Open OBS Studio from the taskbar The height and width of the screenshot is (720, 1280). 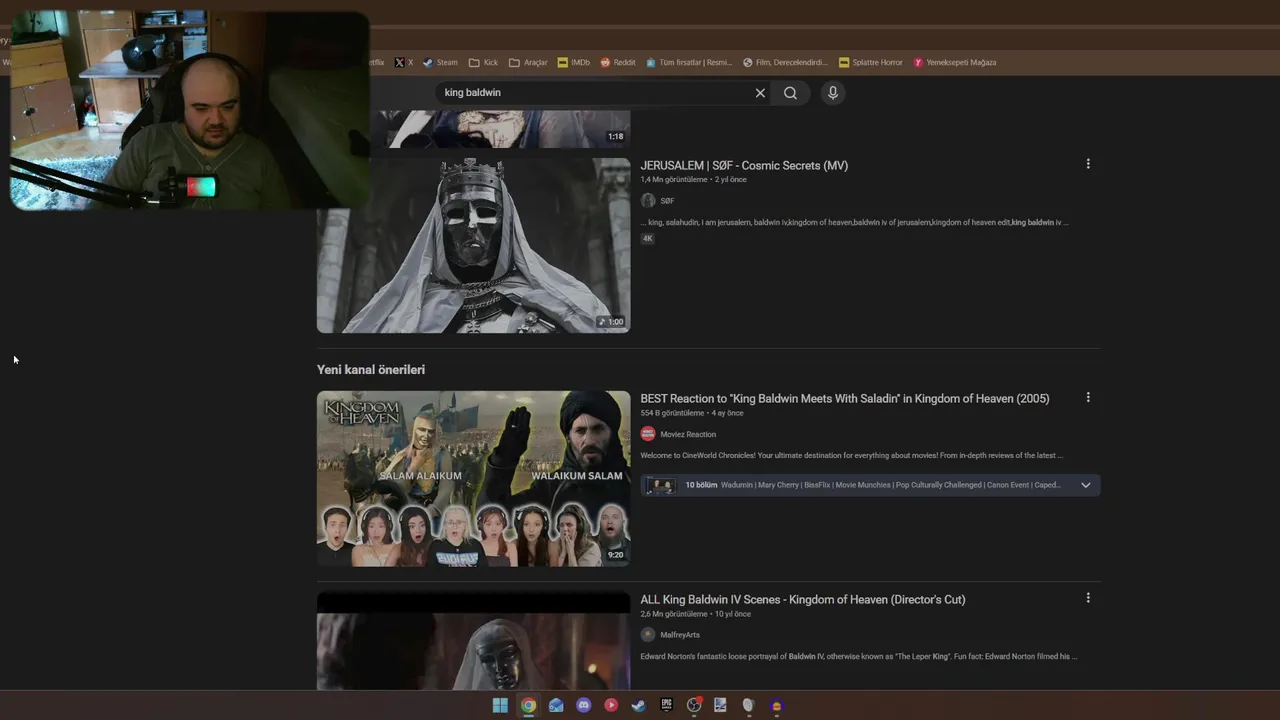point(694,705)
